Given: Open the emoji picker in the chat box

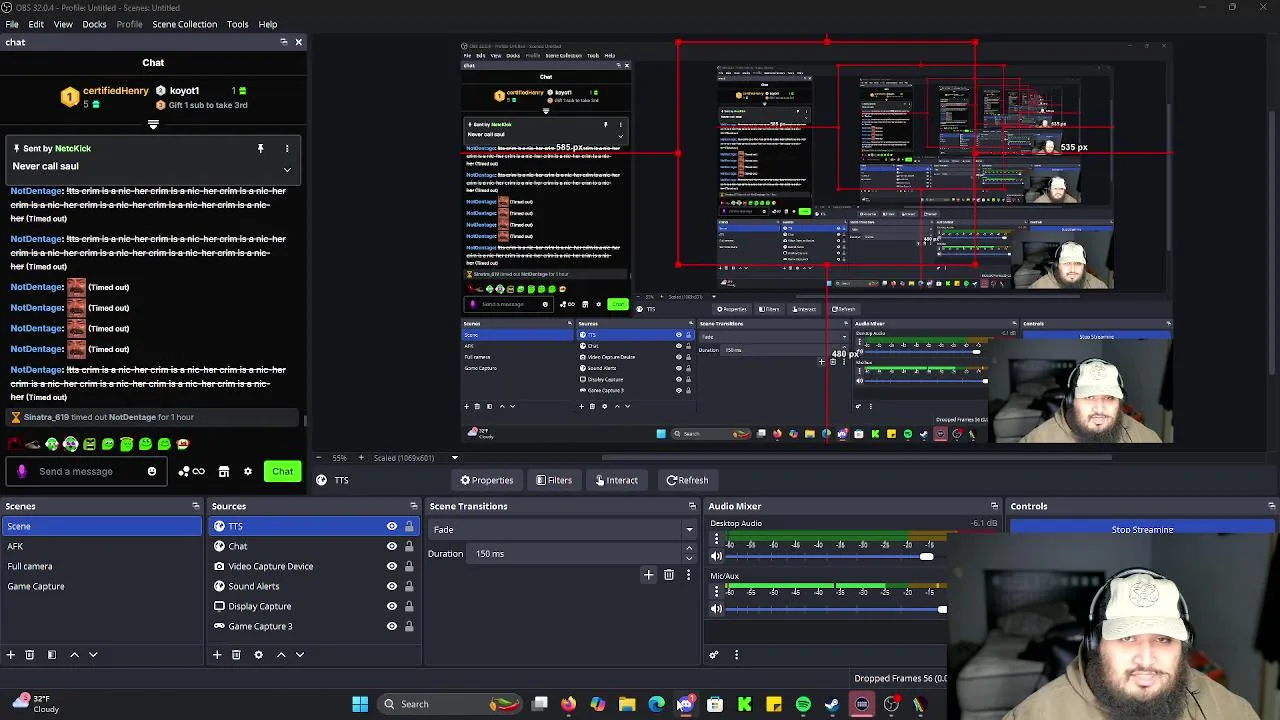Looking at the screenshot, I should pos(152,471).
